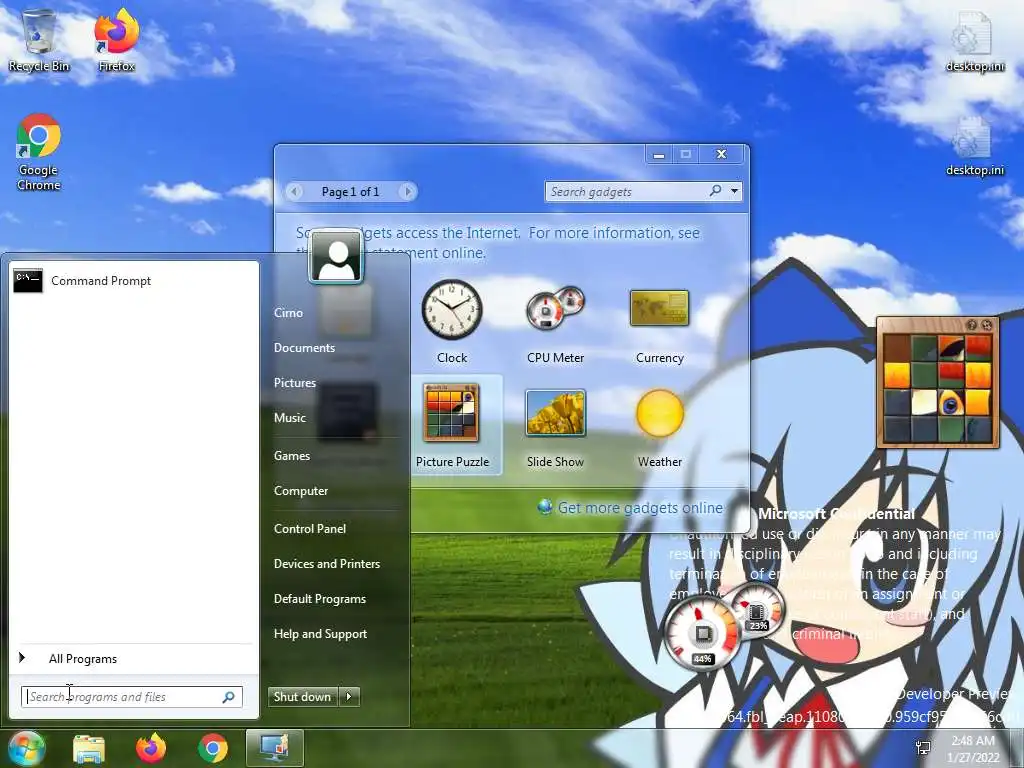Click the magnifier icon in Start search box
This screenshot has height=768, width=1024.
229,697
